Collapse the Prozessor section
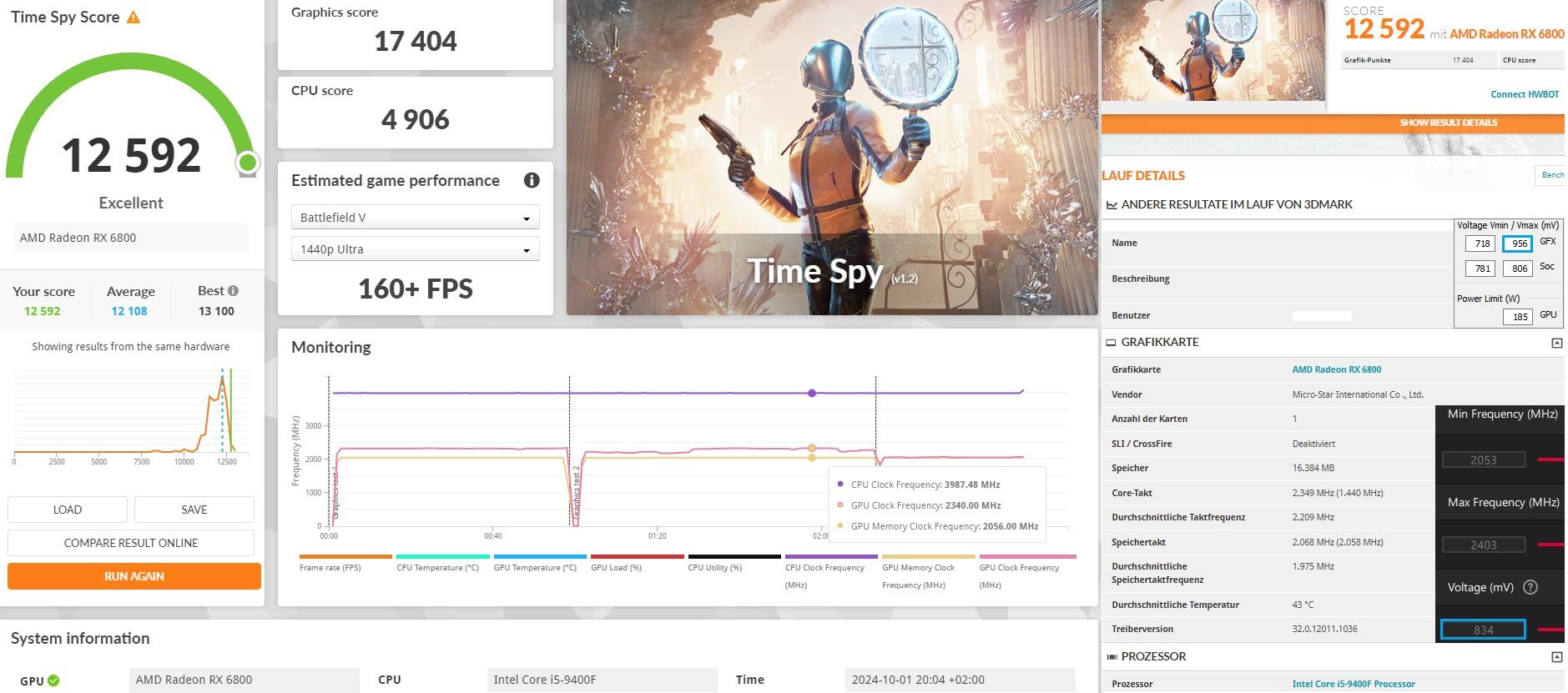The height and width of the screenshot is (693, 1568). [x=1556, y=657]
